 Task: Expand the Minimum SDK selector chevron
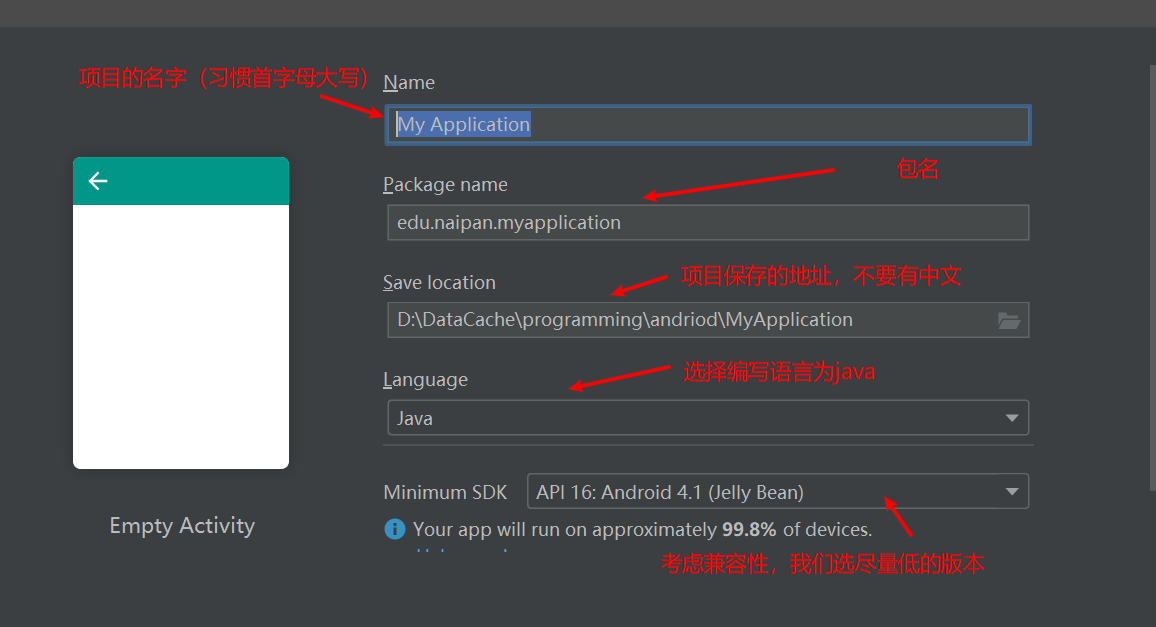click(x=1012, y=491)
